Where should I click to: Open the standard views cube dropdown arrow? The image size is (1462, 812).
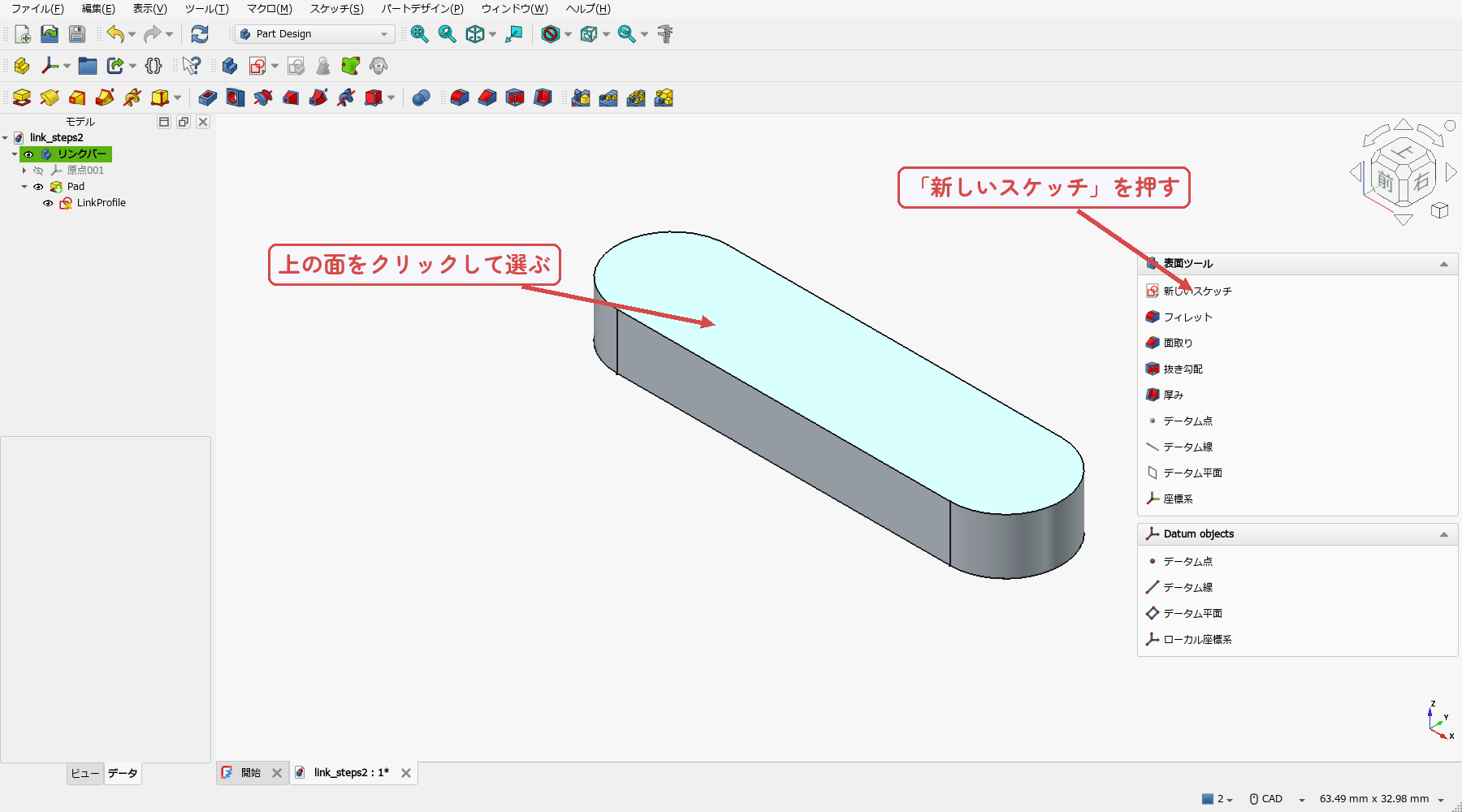click(492, 34)
